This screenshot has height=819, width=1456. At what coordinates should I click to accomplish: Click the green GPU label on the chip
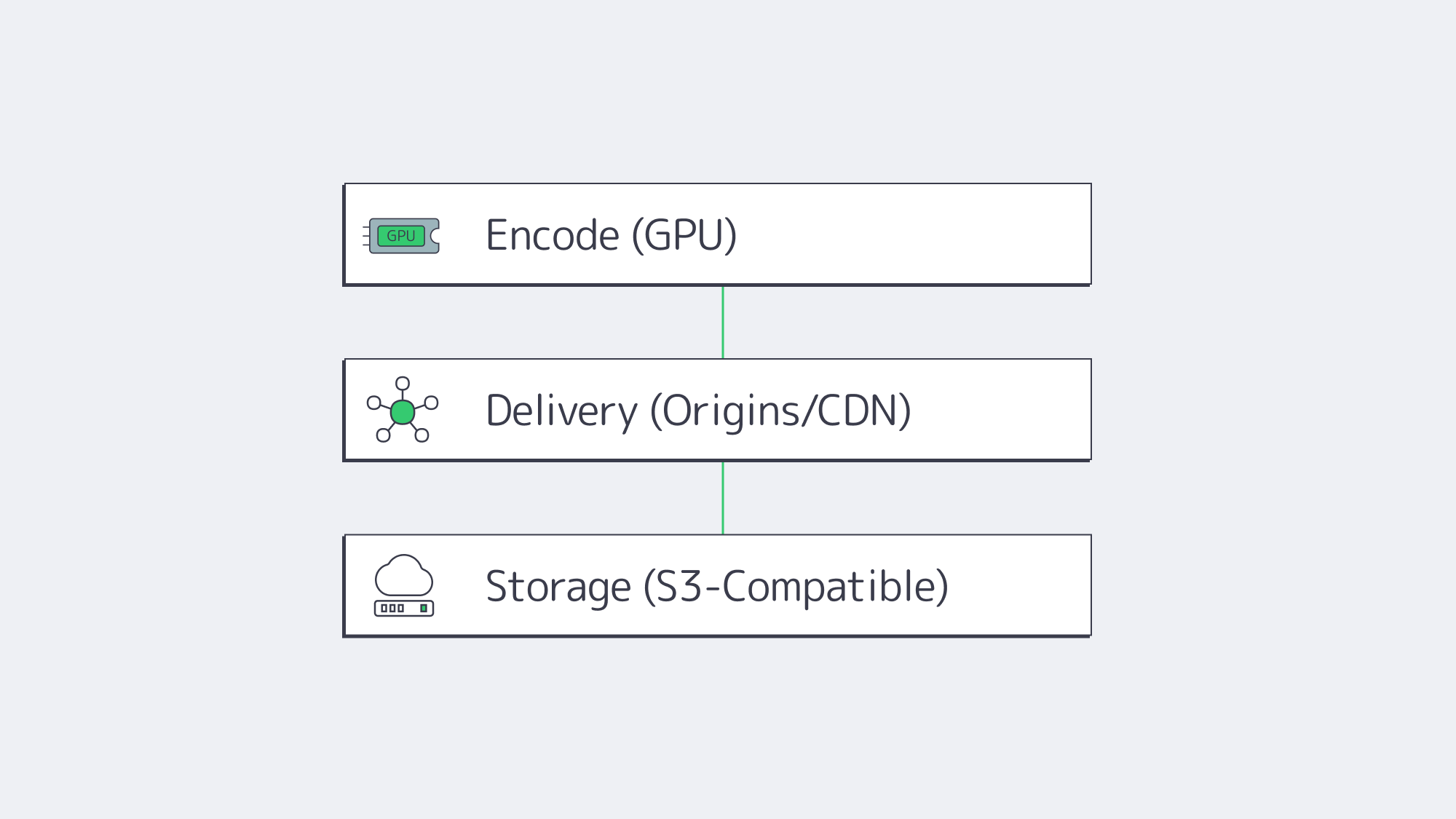[400, 236]
